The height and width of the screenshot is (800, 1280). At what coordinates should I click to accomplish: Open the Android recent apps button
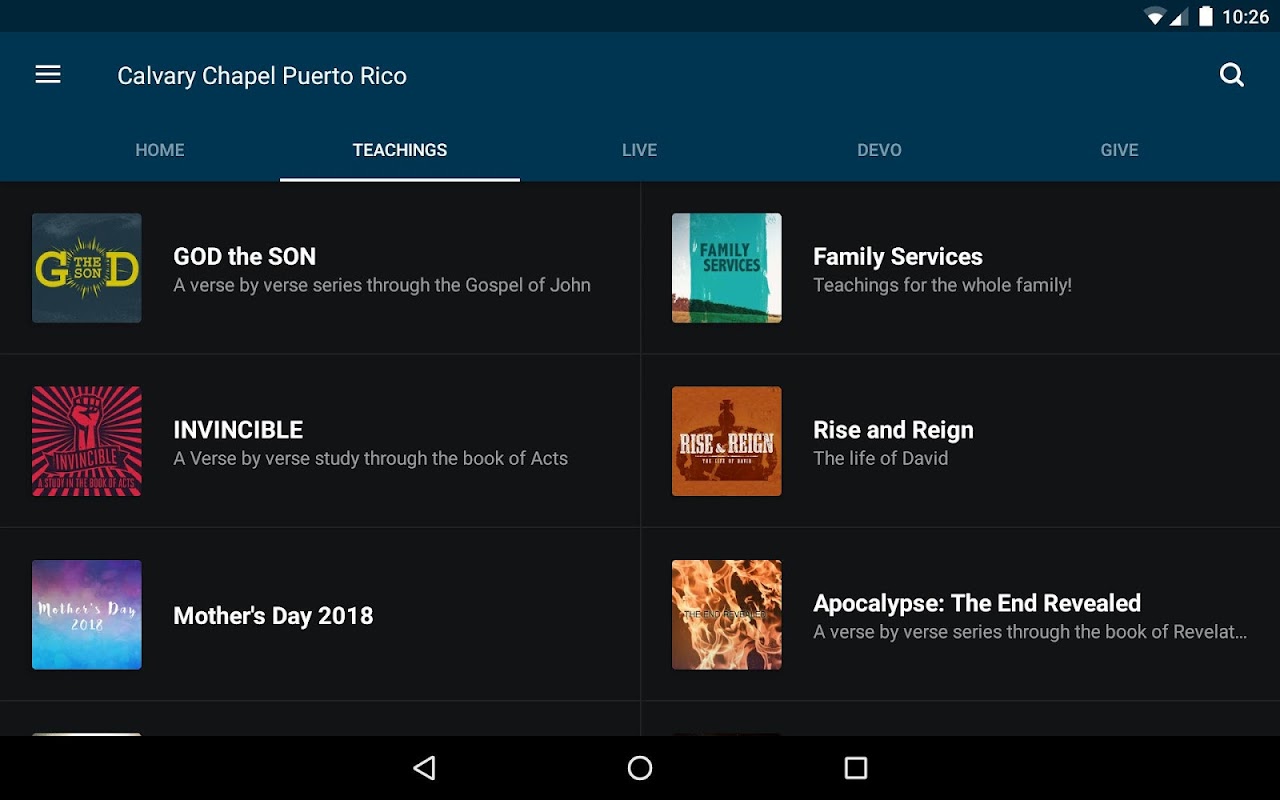point(855,768)
